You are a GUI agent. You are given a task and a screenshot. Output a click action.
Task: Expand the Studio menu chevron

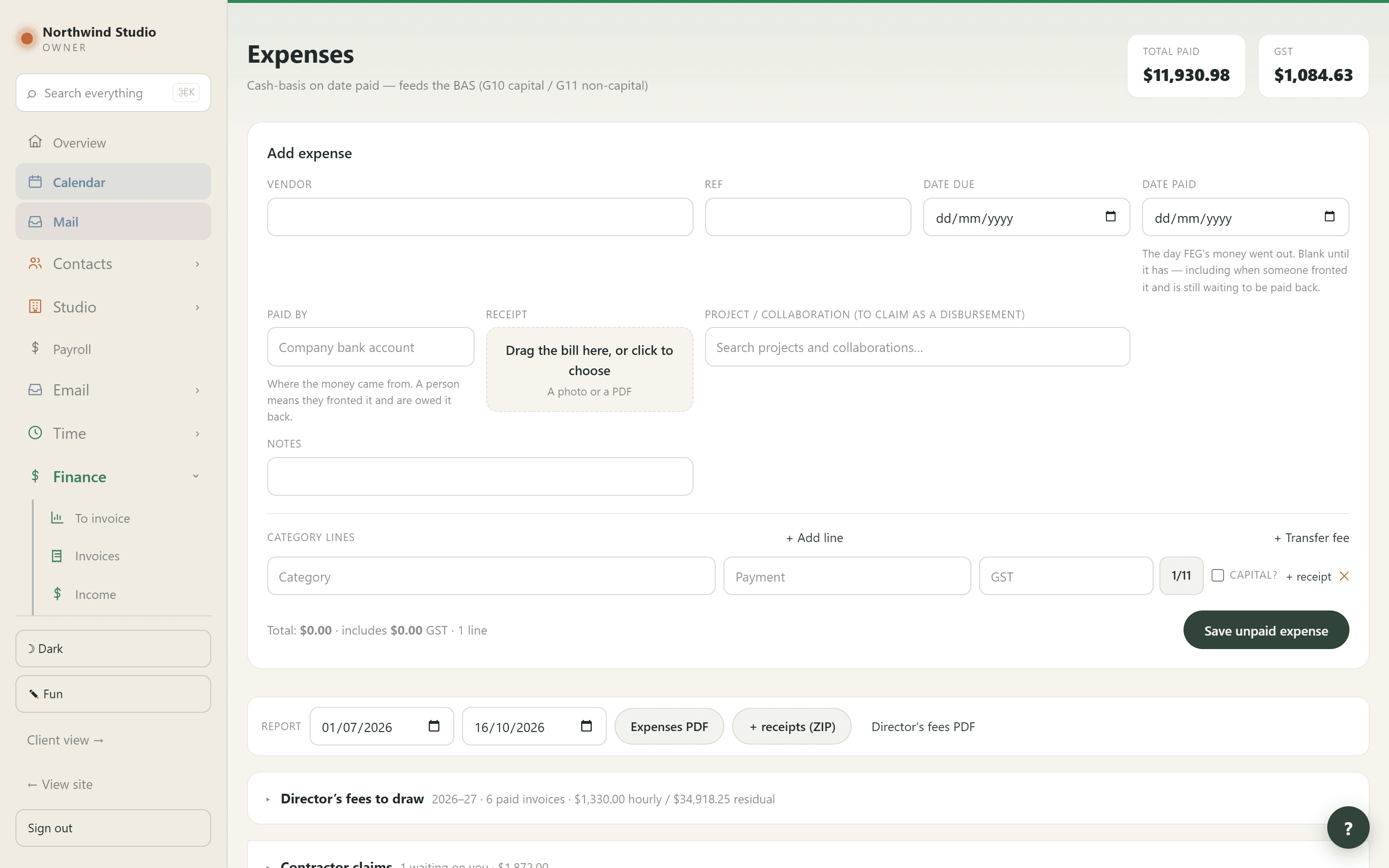pyautogui.click(x=197, y=307)
